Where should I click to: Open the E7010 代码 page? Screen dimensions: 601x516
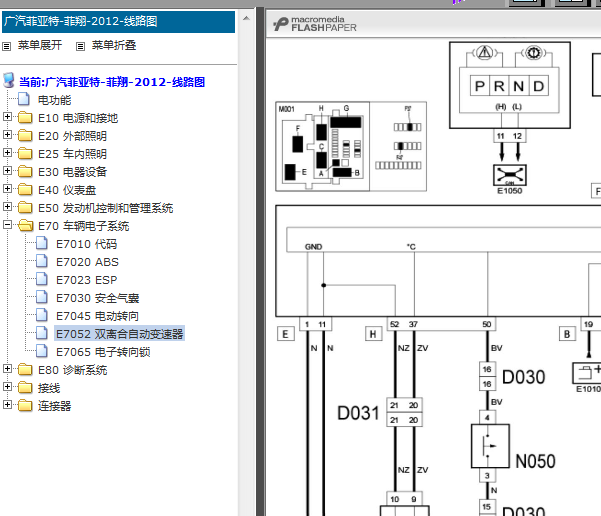(86, 244)
